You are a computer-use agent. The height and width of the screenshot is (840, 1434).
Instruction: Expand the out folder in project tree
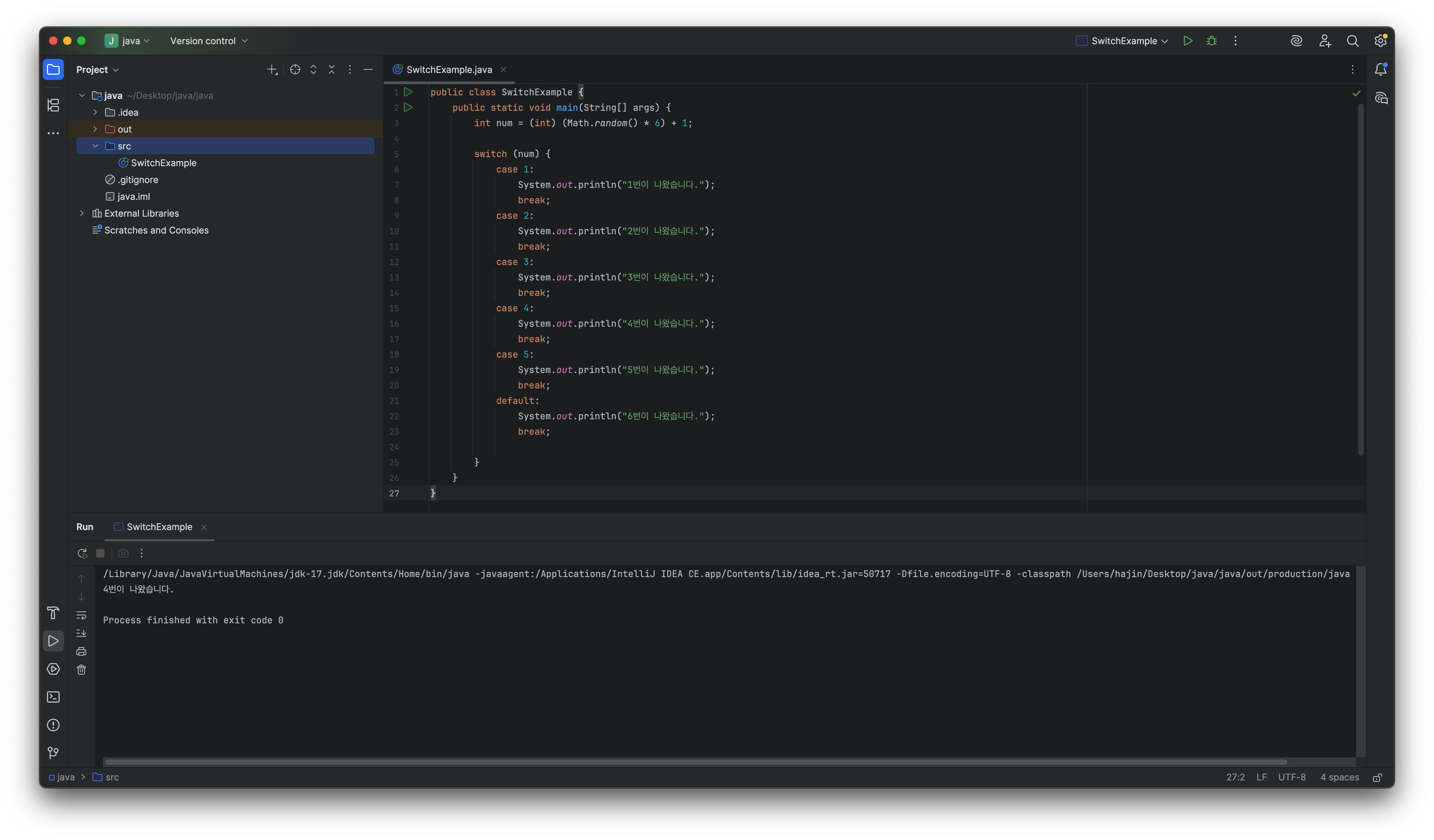pyautogui.click(x=95, y=129)
